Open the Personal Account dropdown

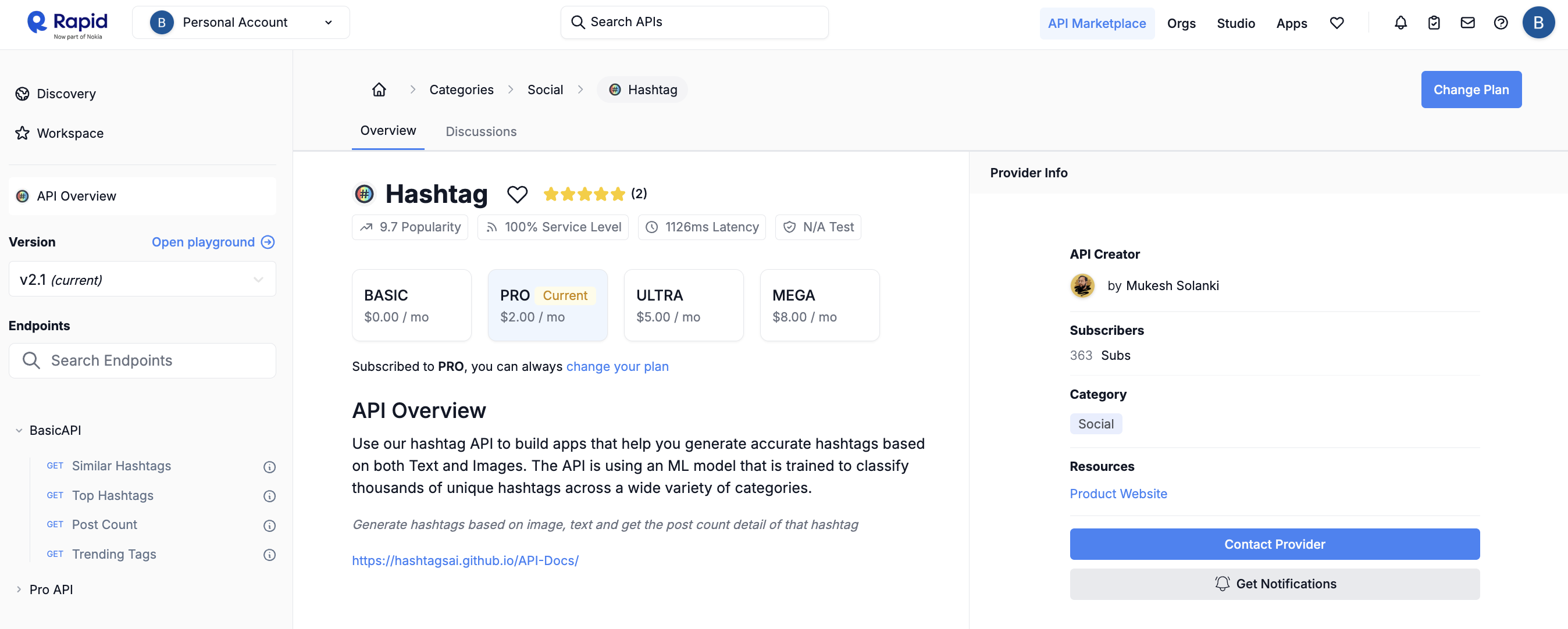click(x=241, y=23)
